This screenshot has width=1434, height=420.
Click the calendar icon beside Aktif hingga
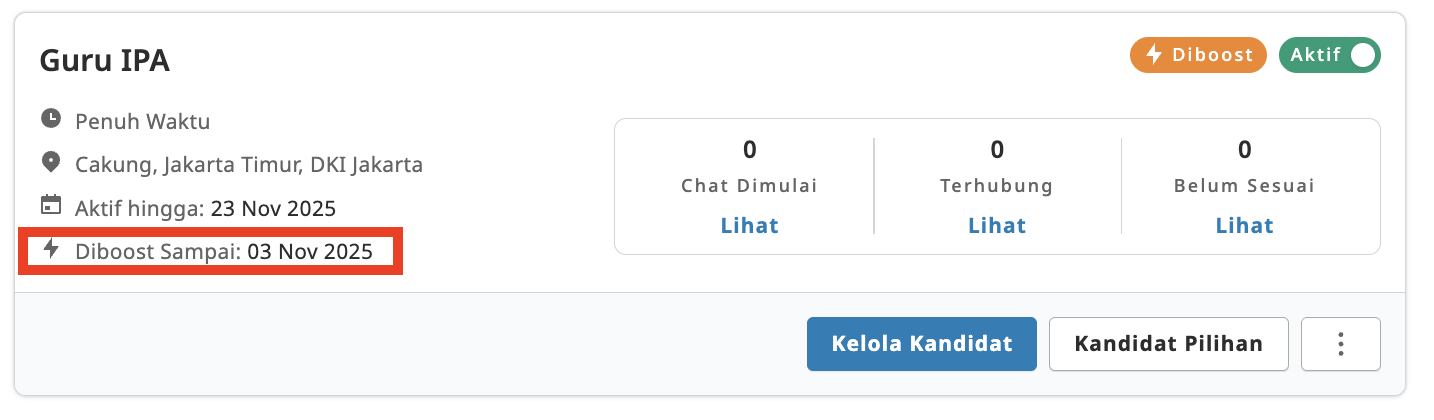pyautogui.click(x=50, y=206)
